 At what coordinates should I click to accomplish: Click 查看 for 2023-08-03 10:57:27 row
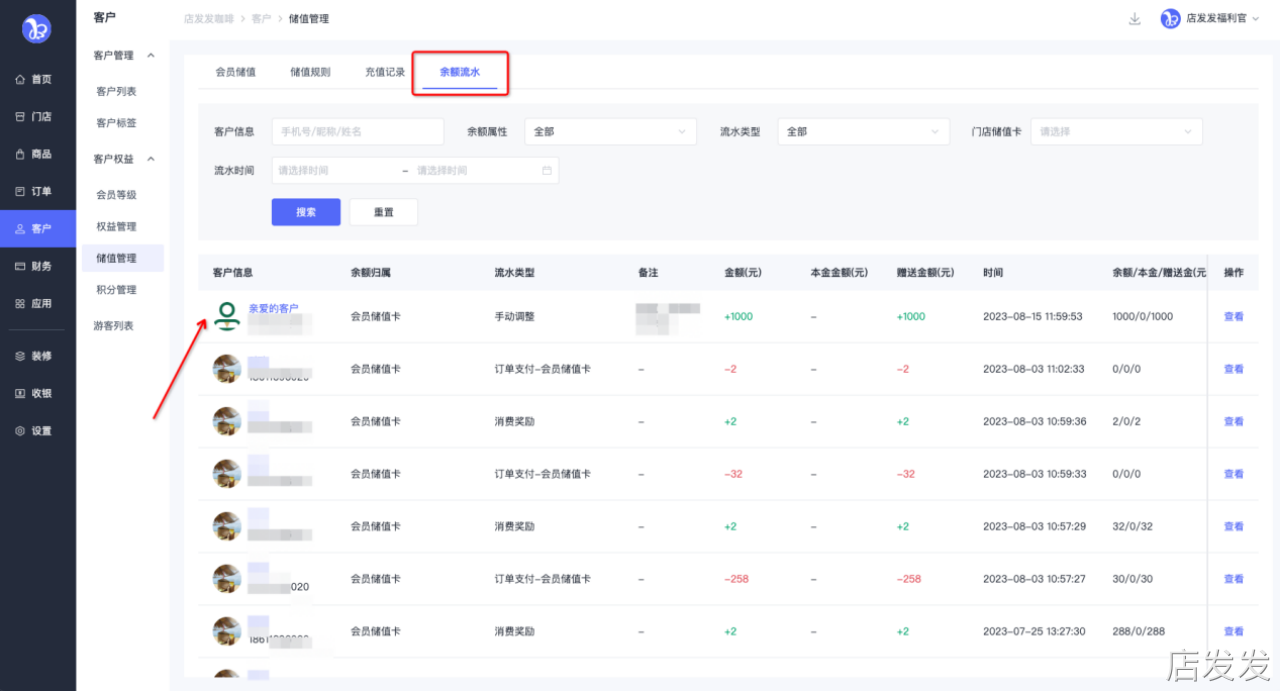click(x=1234, y=579)
